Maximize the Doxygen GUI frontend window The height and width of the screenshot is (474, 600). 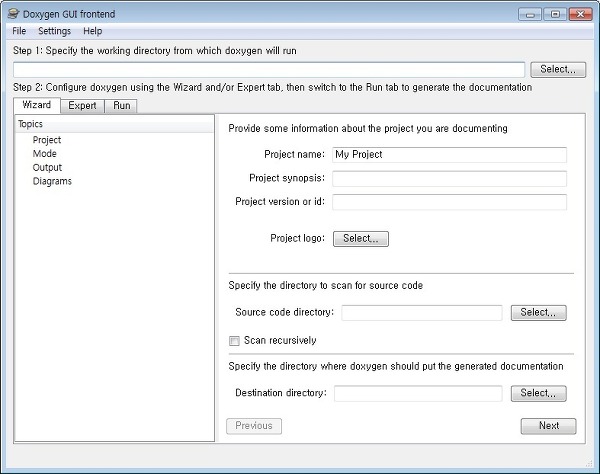[555, 15]
